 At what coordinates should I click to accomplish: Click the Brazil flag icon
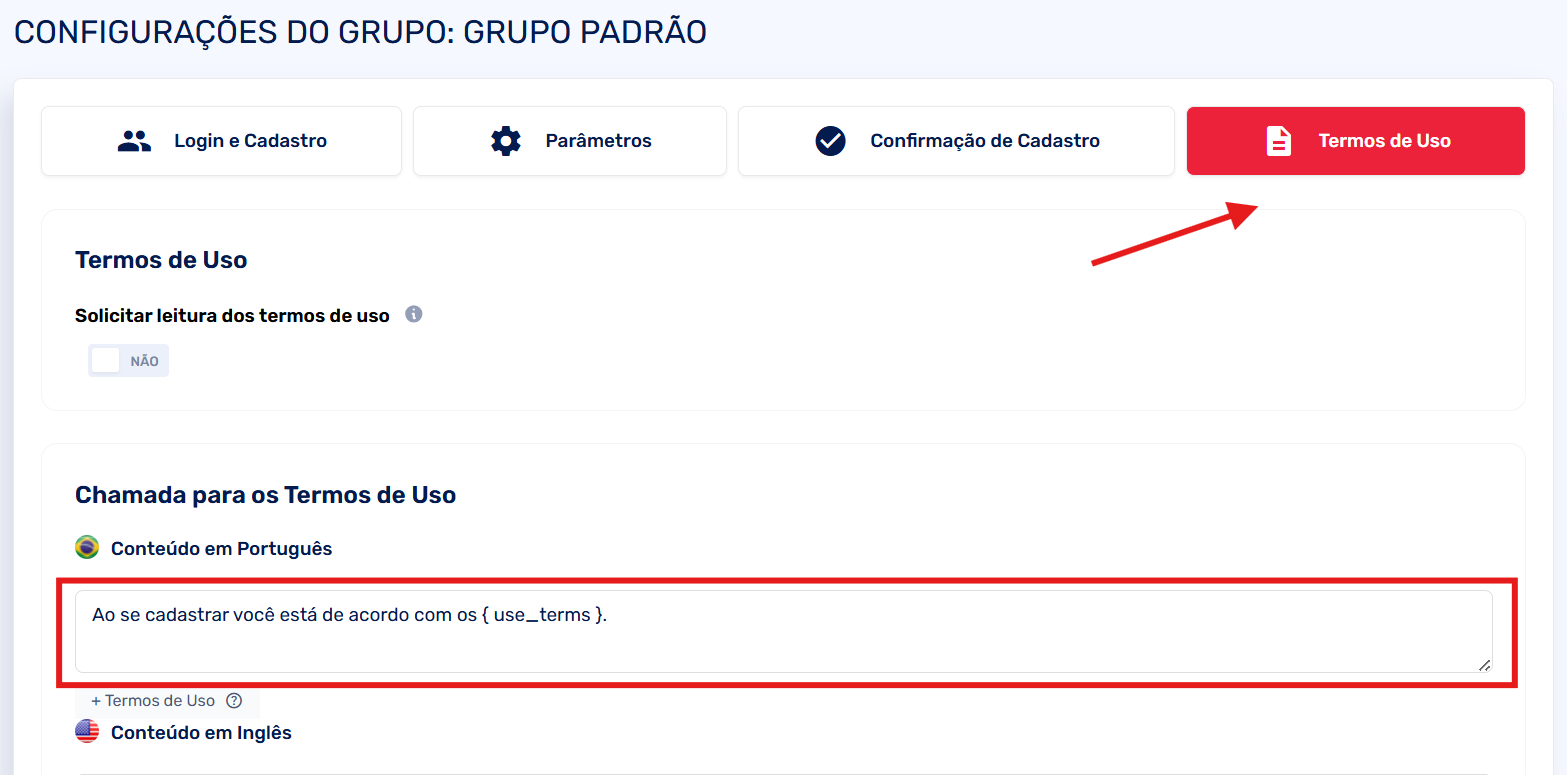[x=87, y=547]
